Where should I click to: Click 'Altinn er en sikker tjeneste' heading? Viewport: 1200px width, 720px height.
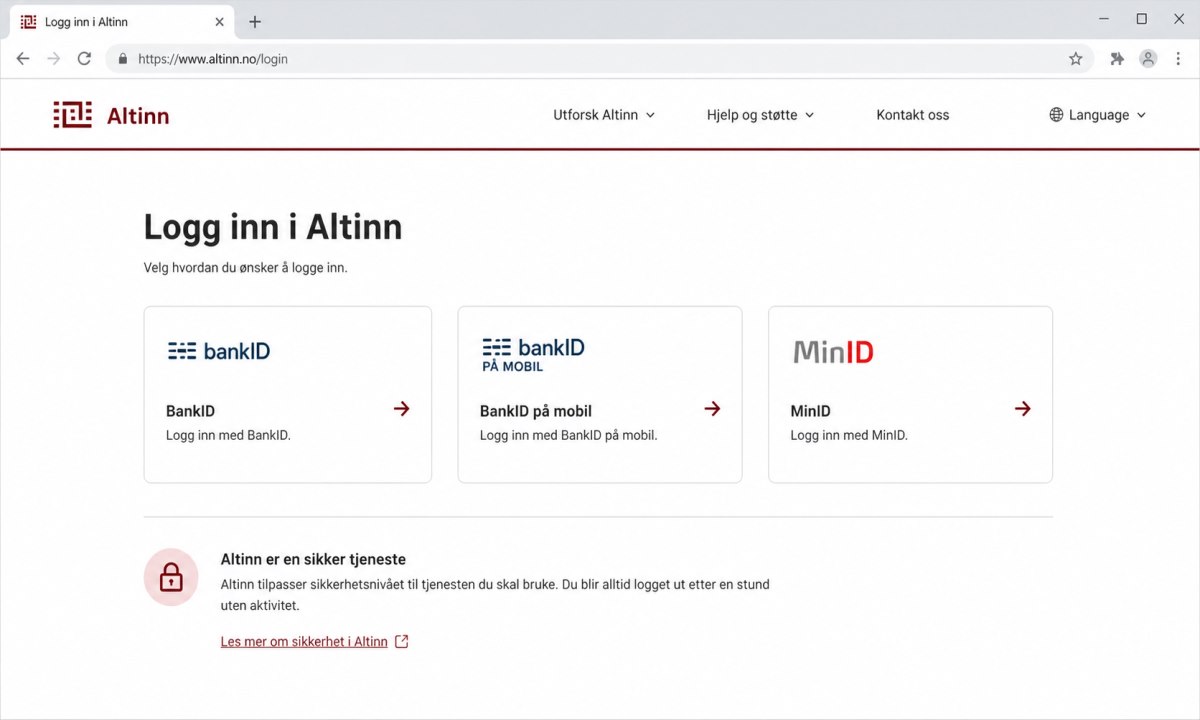point(313,559)
